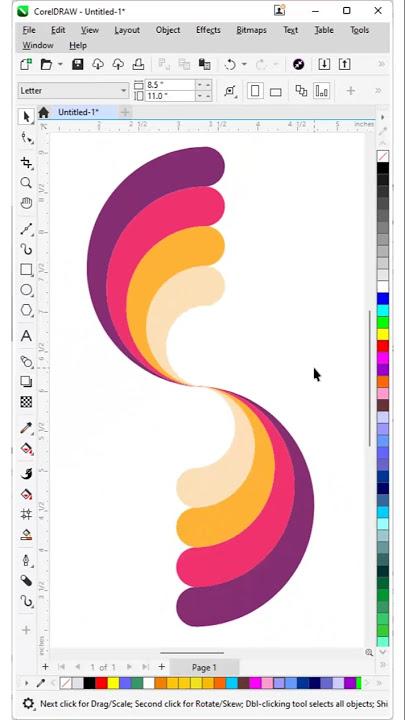Viewport: 405px width, 720px height.
Task: Open the Window menu
Action: pos(38,45)
